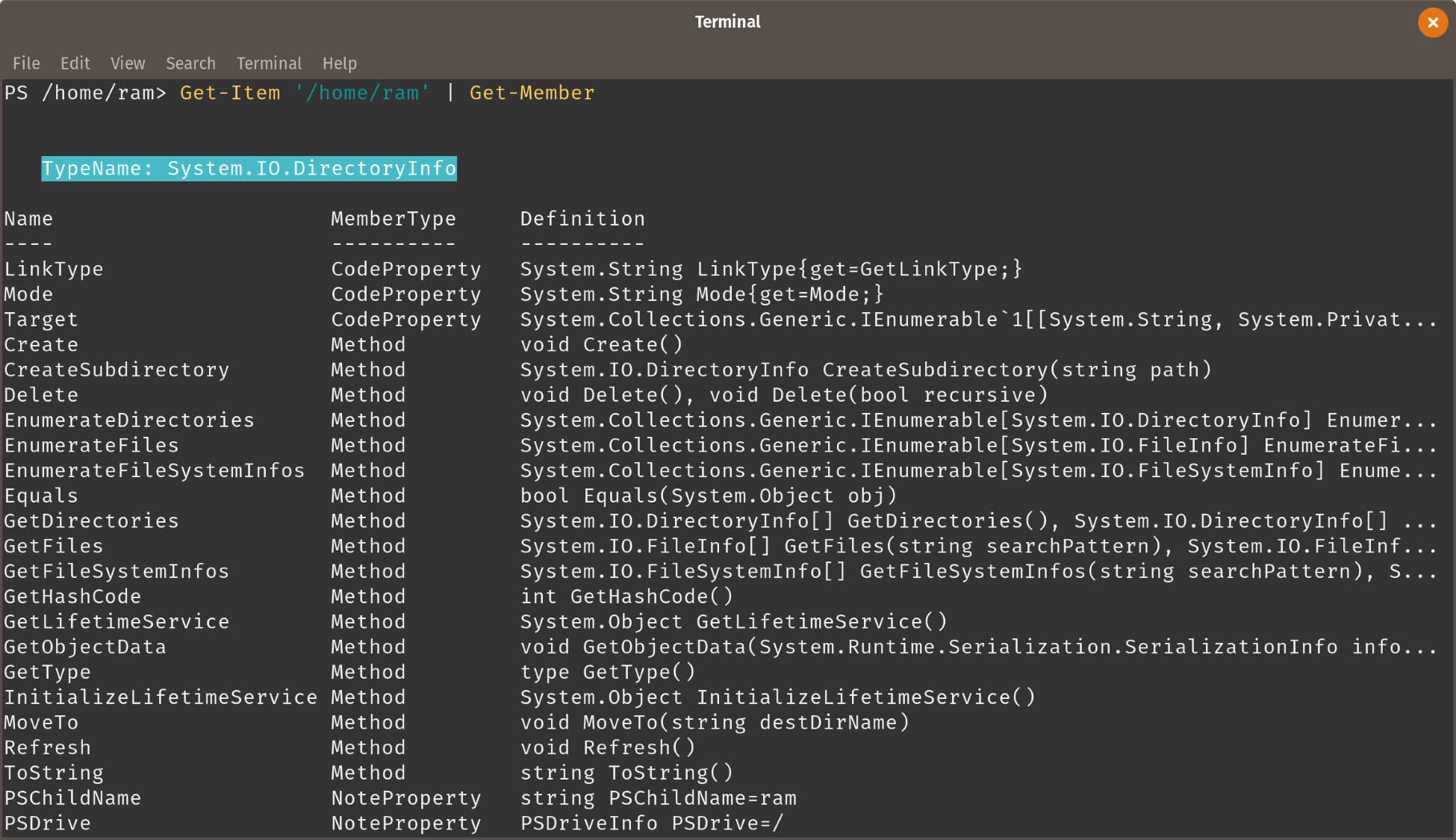
Task: Click the Get-Member command text
Action: pyautogui.click(x=532, y=93)
